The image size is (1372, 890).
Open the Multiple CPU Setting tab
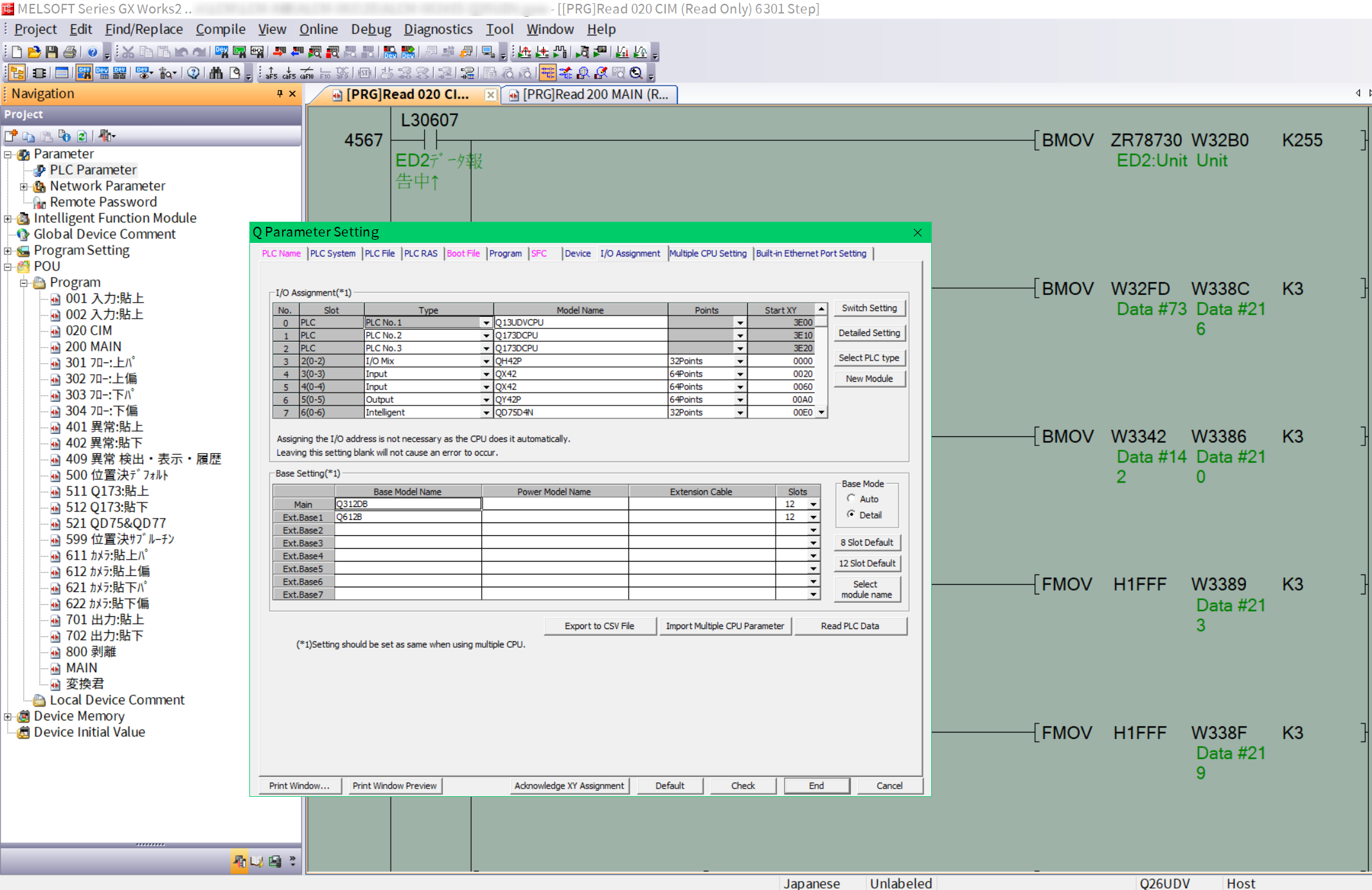point(708,253)
